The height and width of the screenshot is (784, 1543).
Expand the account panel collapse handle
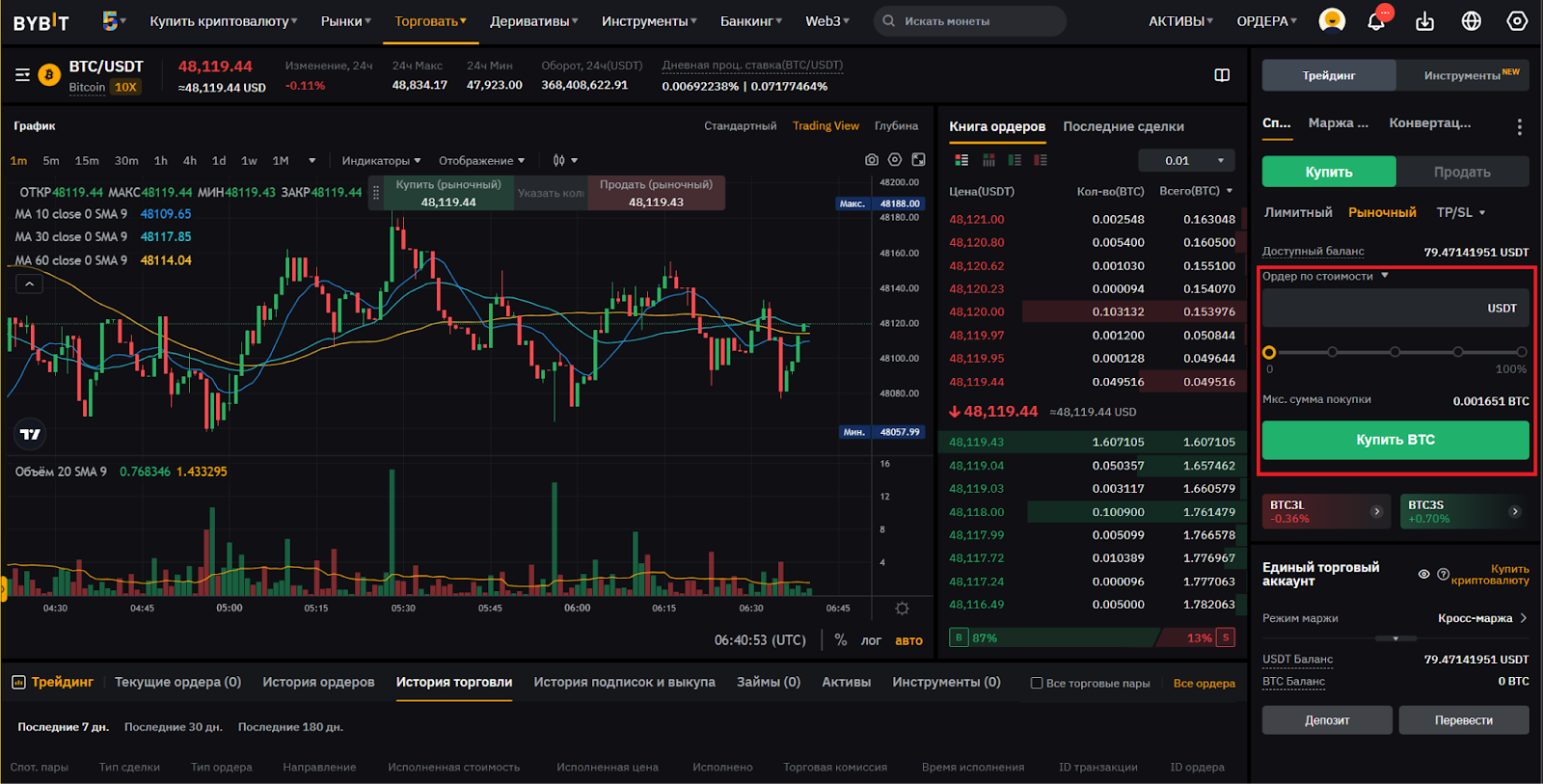coord(1395,638)
